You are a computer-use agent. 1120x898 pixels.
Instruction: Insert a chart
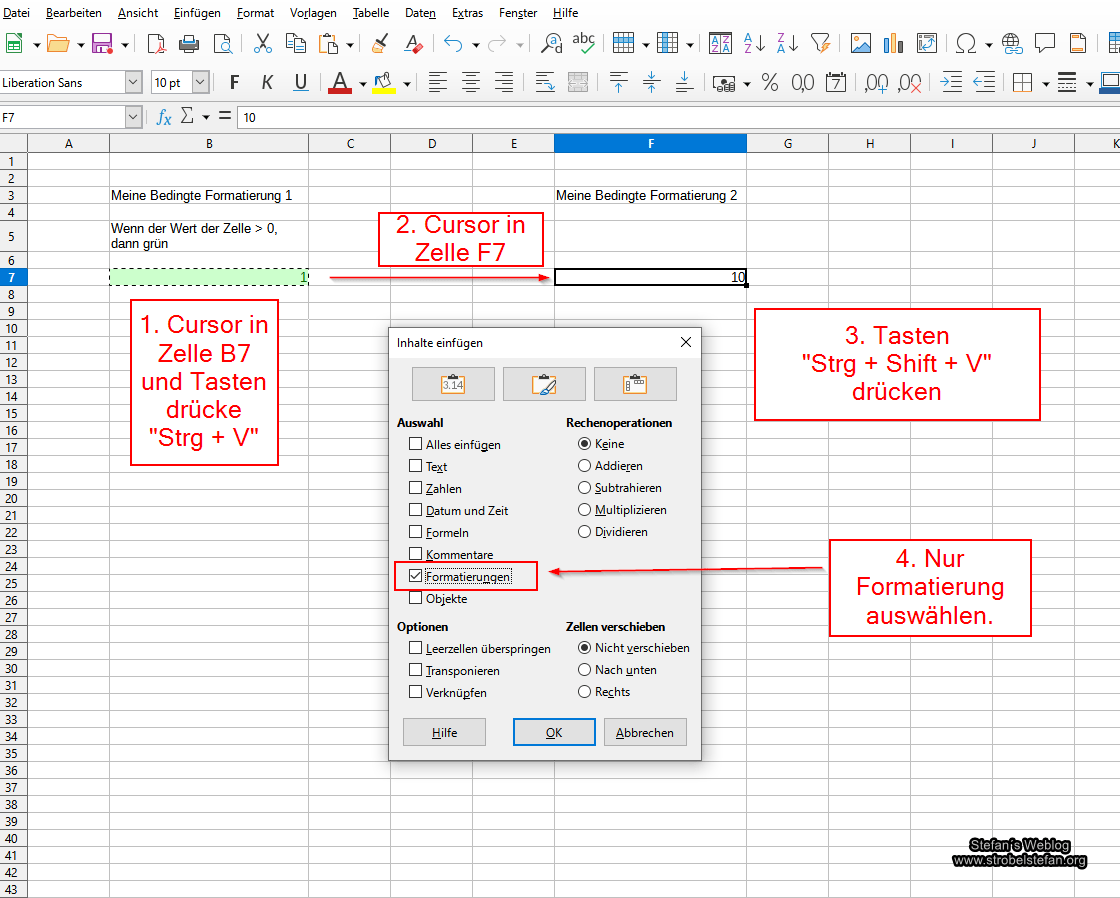891,43
